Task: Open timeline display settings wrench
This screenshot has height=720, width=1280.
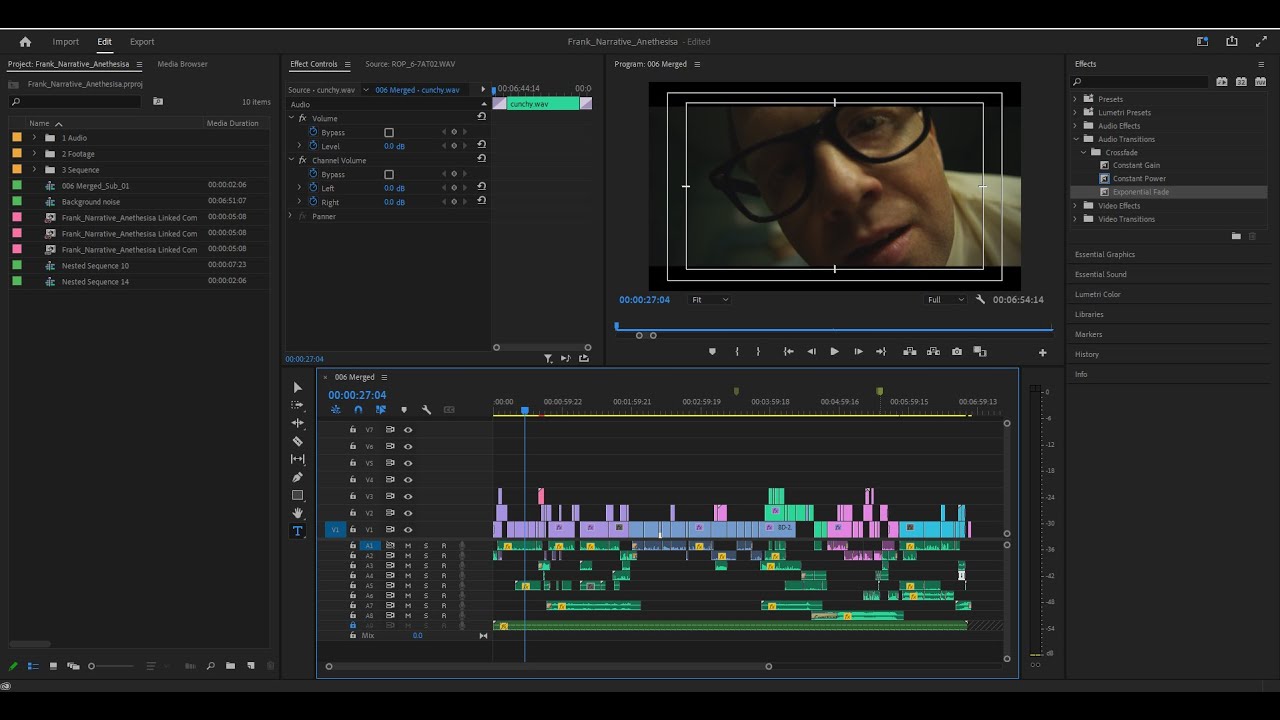Action: pyautogui.click(x=426, y=410)
